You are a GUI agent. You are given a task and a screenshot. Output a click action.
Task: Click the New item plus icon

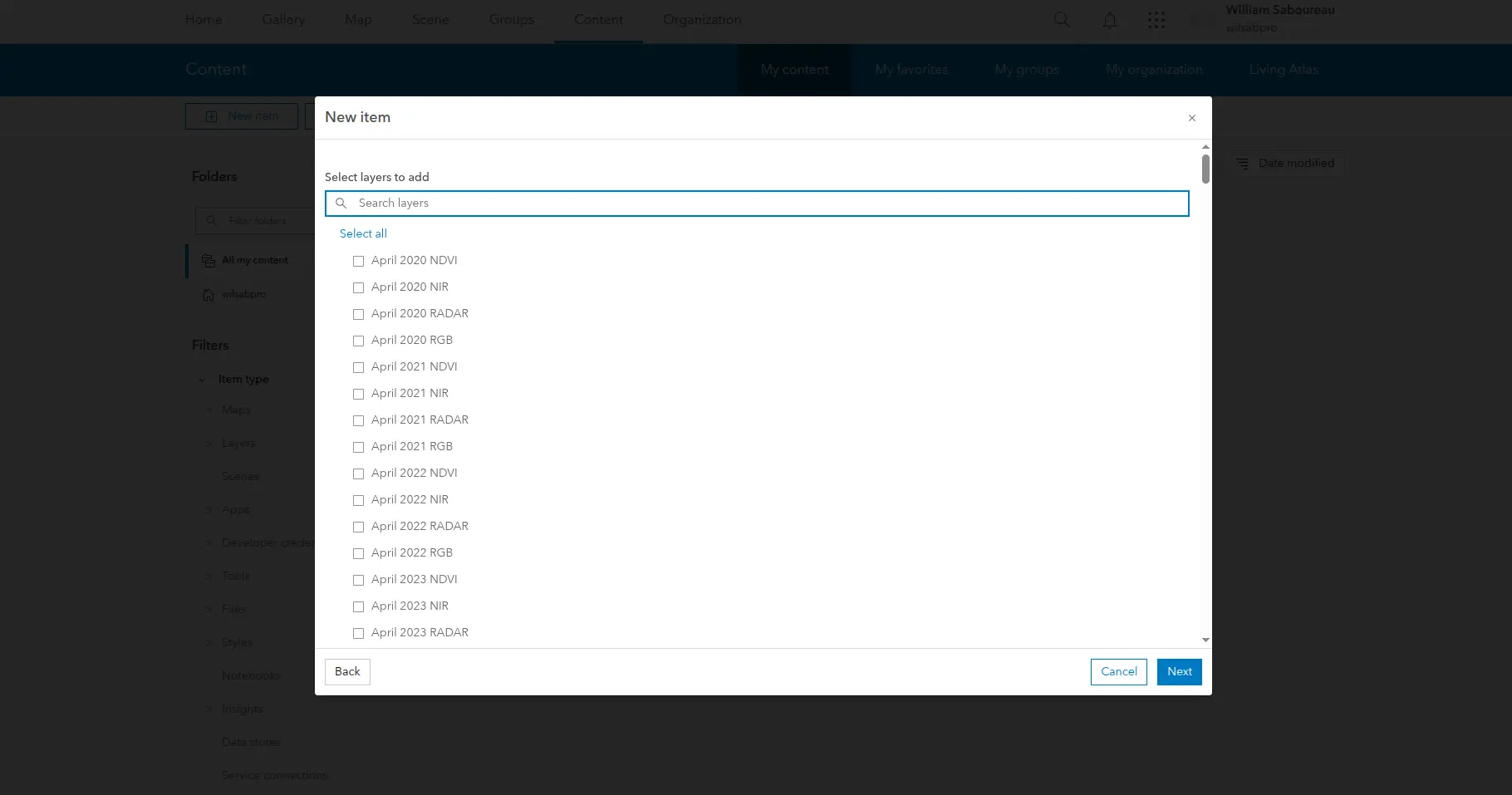click(211, 116)
